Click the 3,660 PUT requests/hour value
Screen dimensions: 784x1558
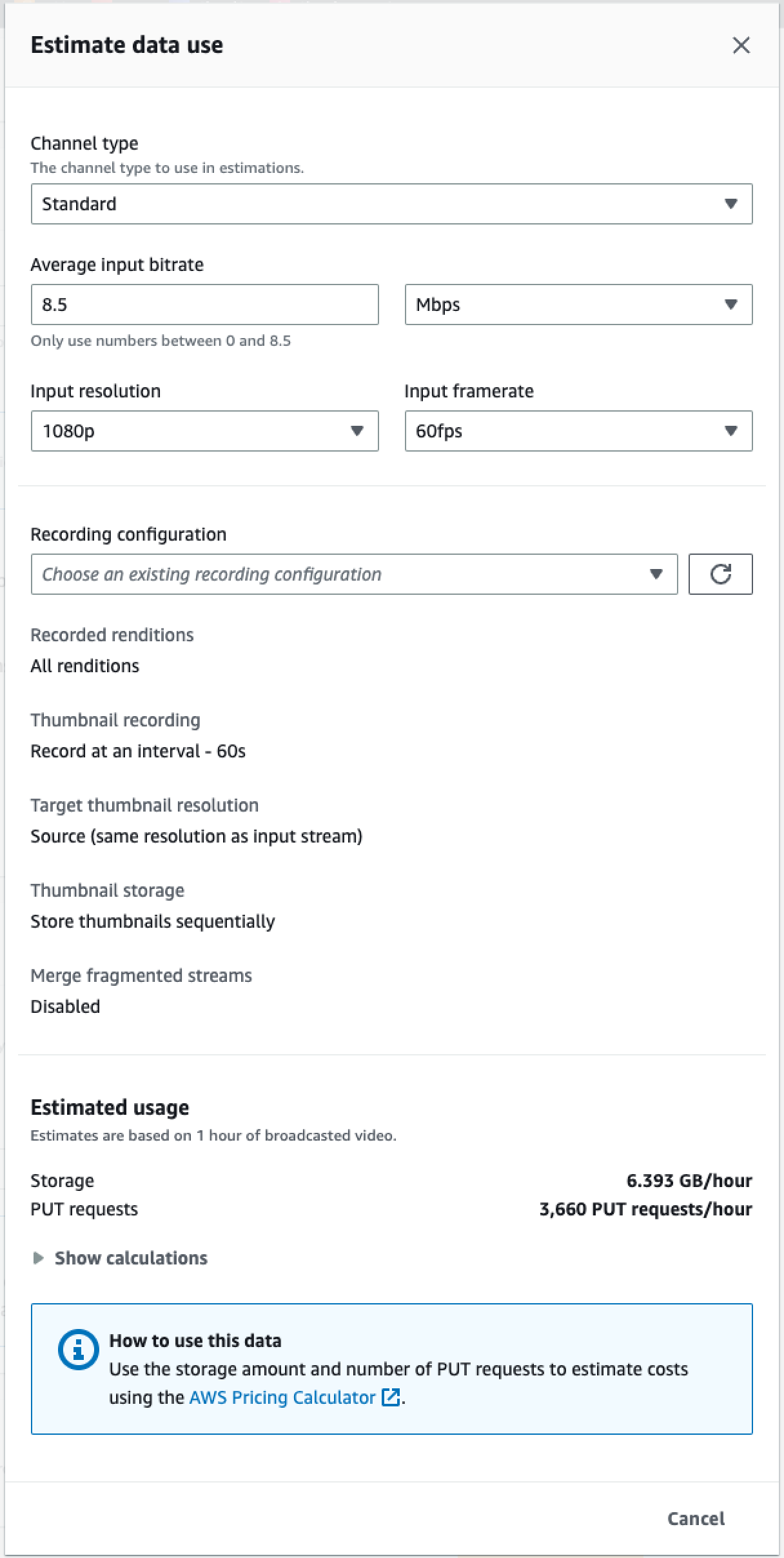pyautogui.click(x=645, y=1209)
